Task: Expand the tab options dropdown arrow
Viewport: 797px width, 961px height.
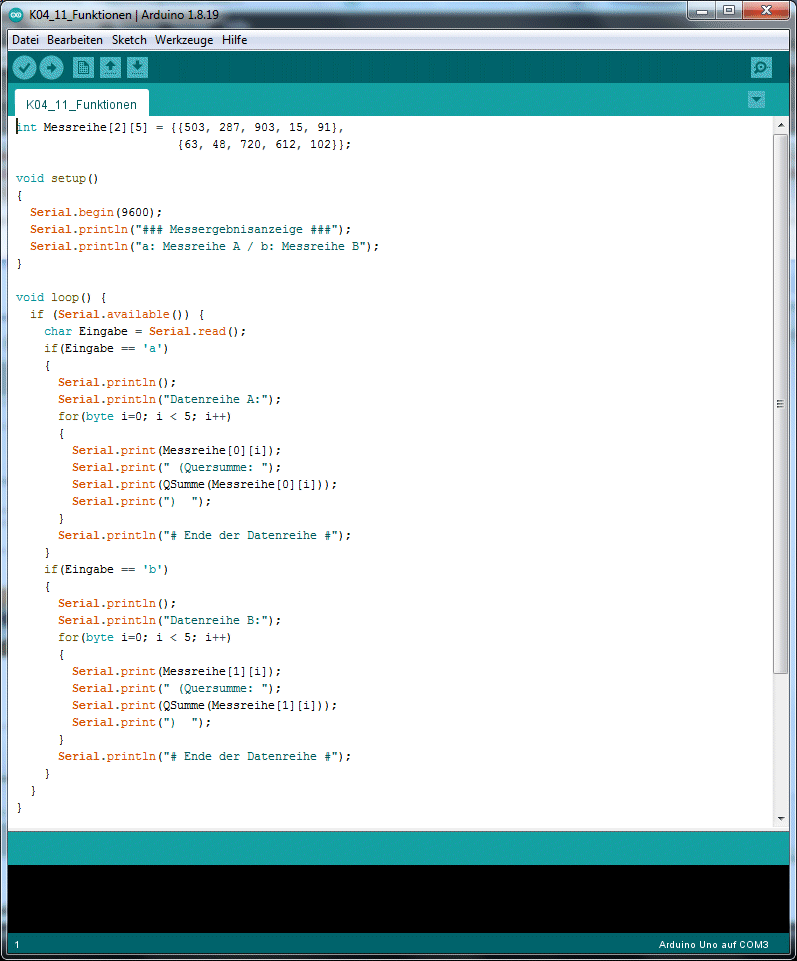Action: click(x=756, y=99)
